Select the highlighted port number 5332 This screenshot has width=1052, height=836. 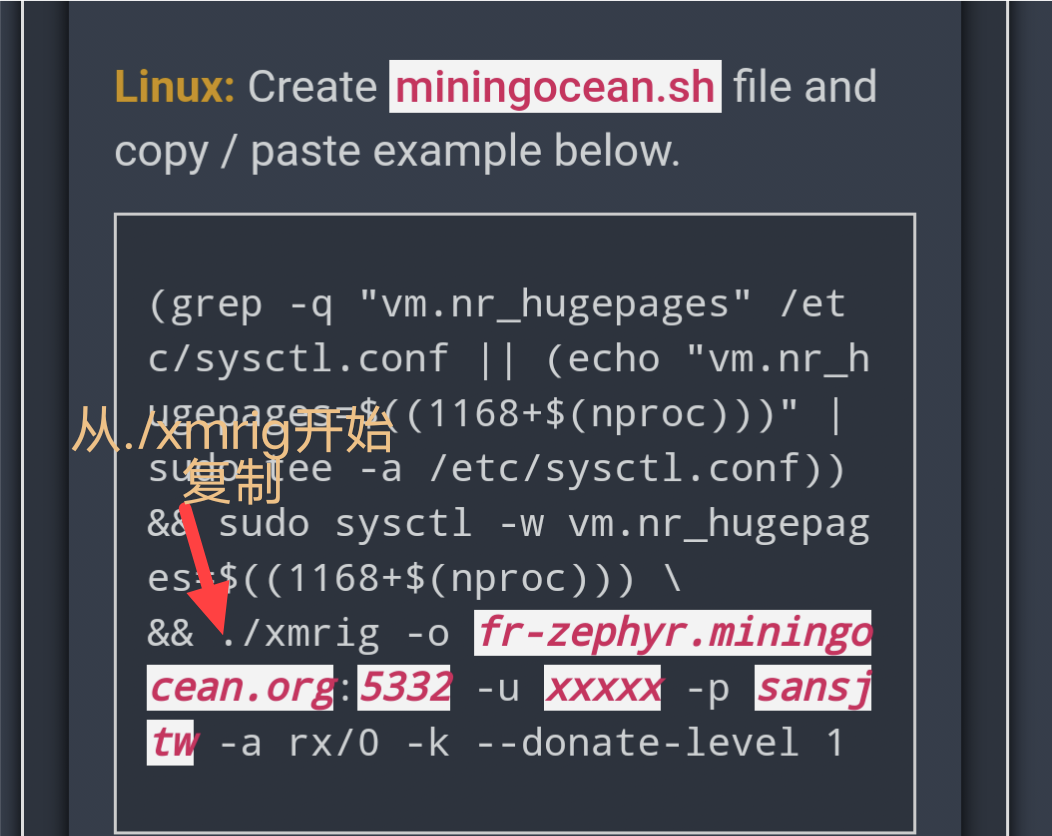tap(405, 688)
